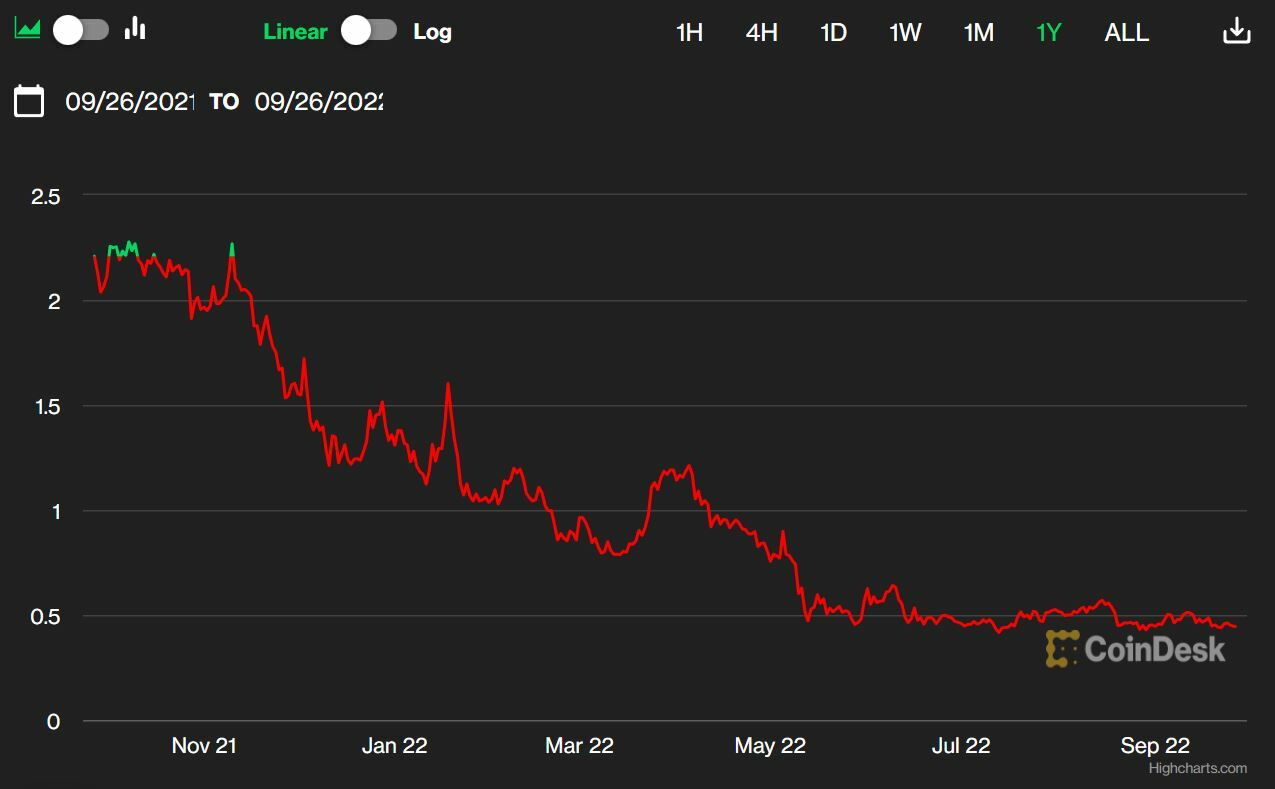Edit the start date 09/26/2021 field
Viewport: 1275px width, 789px height.
(130, 101)
